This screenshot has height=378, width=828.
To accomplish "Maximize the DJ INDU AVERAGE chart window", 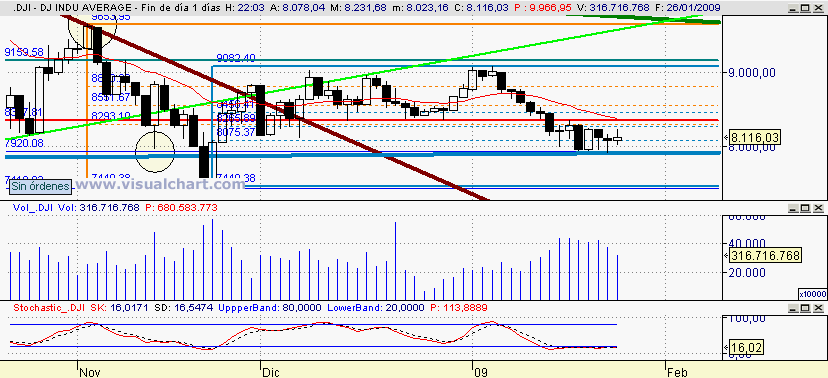I will coord(805,8).
